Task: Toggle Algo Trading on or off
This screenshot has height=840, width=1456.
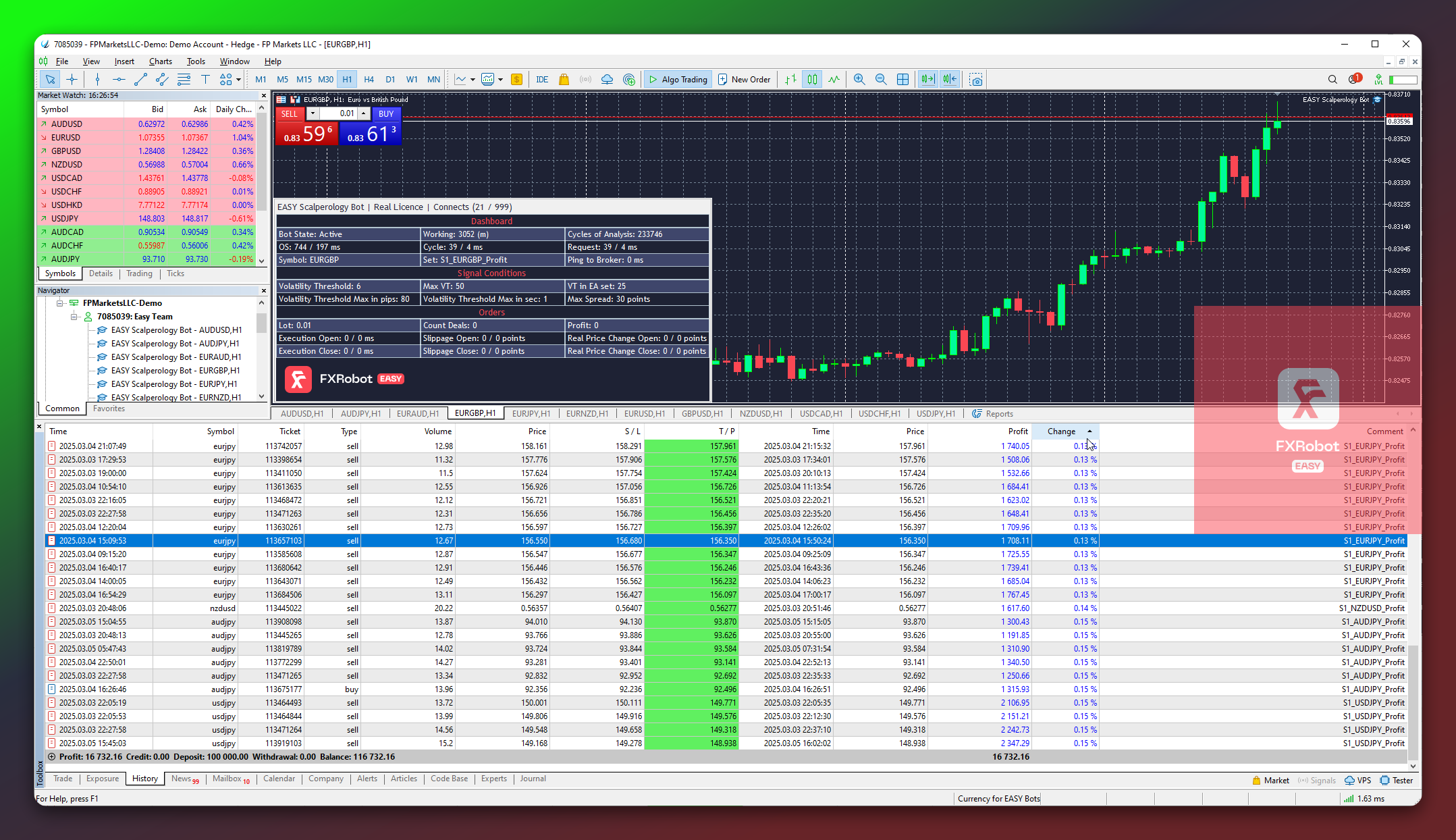Action: tap(677, 80)
